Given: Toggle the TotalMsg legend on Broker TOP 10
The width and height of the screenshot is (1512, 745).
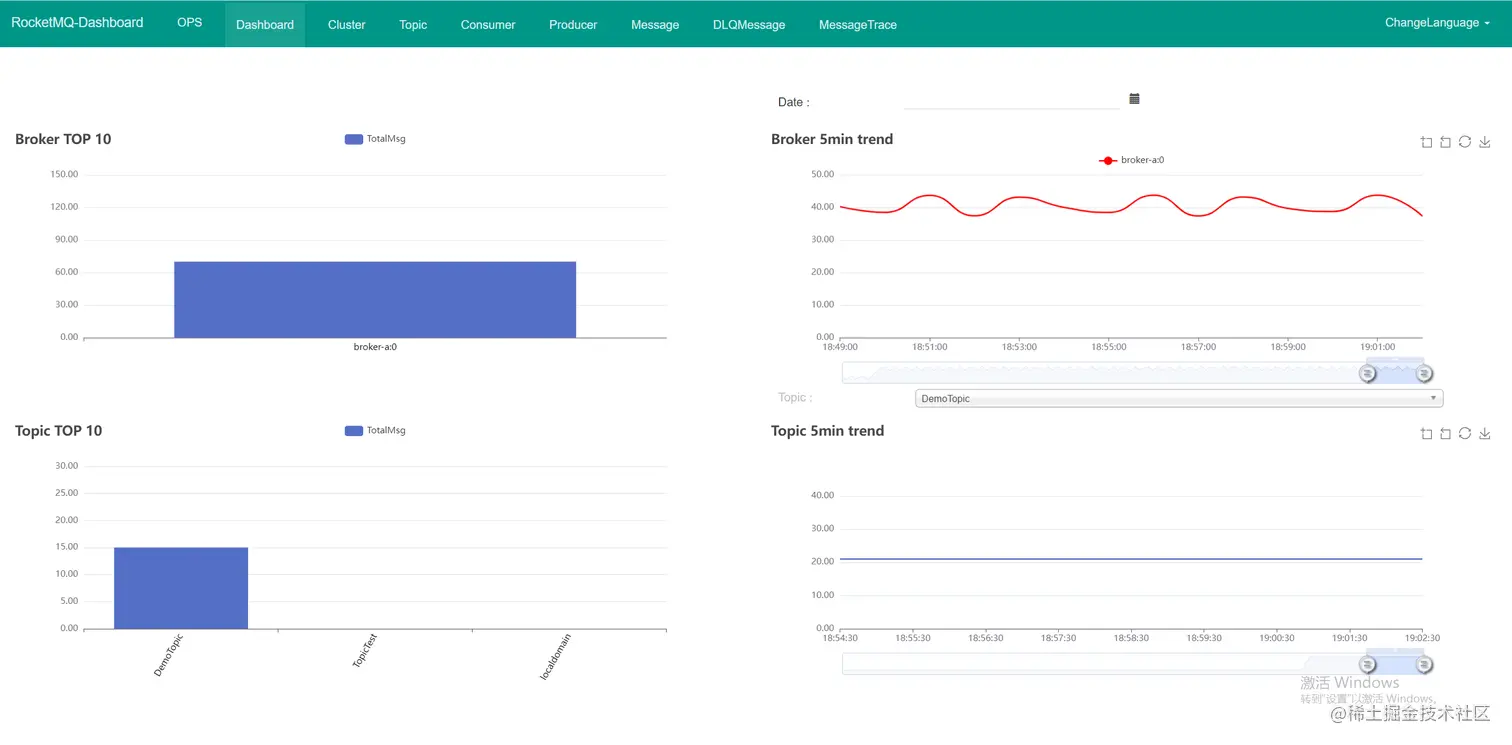Looking at the screenshot, I should tap(375, 138).
